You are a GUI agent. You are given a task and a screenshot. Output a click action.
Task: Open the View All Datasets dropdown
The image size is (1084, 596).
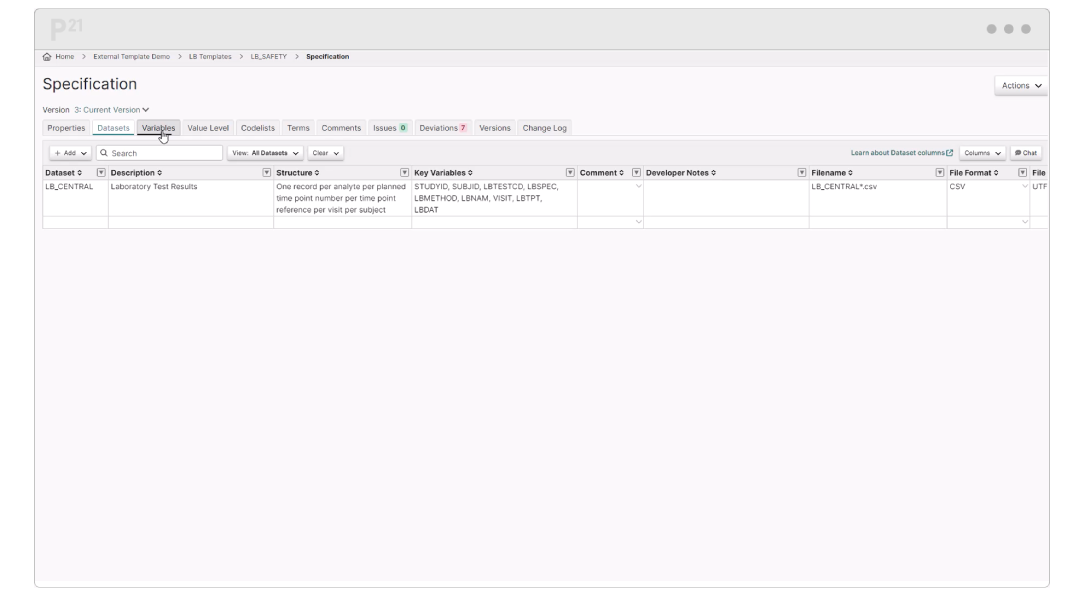(265, 153)
